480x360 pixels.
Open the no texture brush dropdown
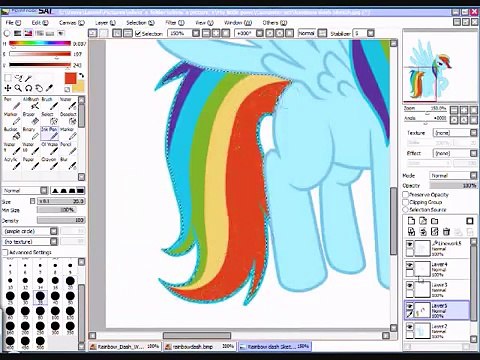point(30,241)
